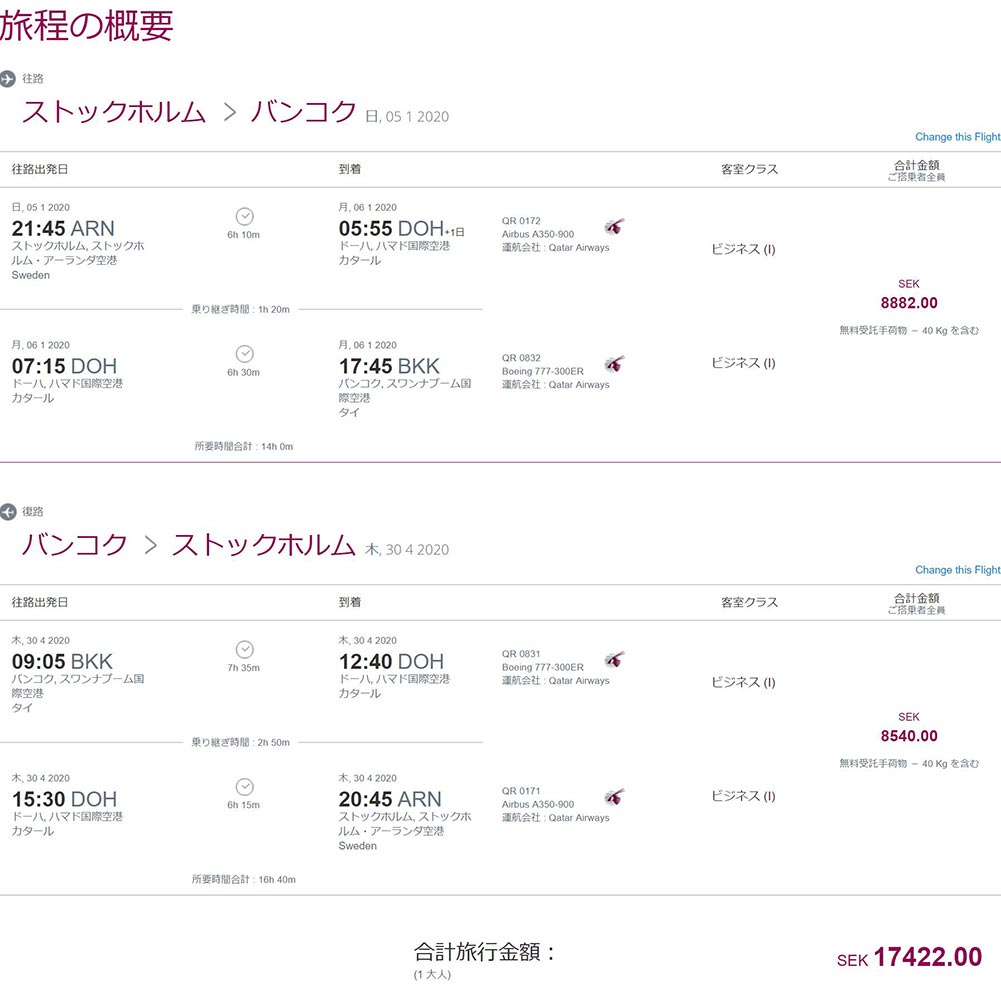Click the departure time 07:15 DOH
The height and width of the screenshot is (985, 1001).
tap(64, 366)
